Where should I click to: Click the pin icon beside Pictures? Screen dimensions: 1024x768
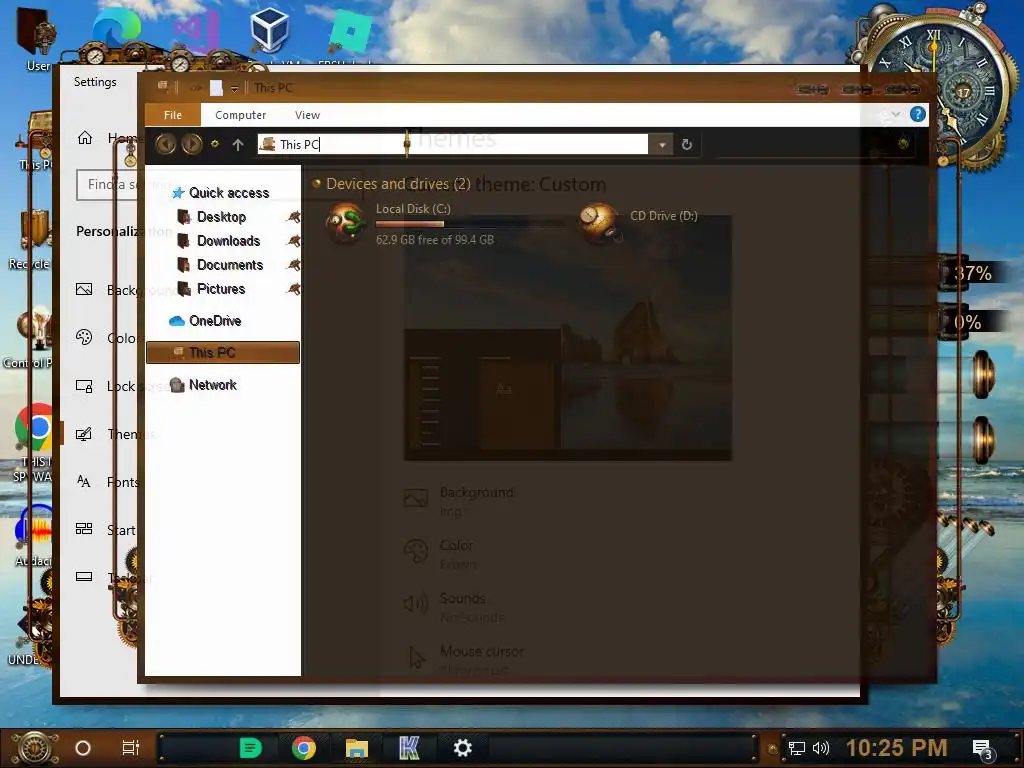tap(294, 289)
